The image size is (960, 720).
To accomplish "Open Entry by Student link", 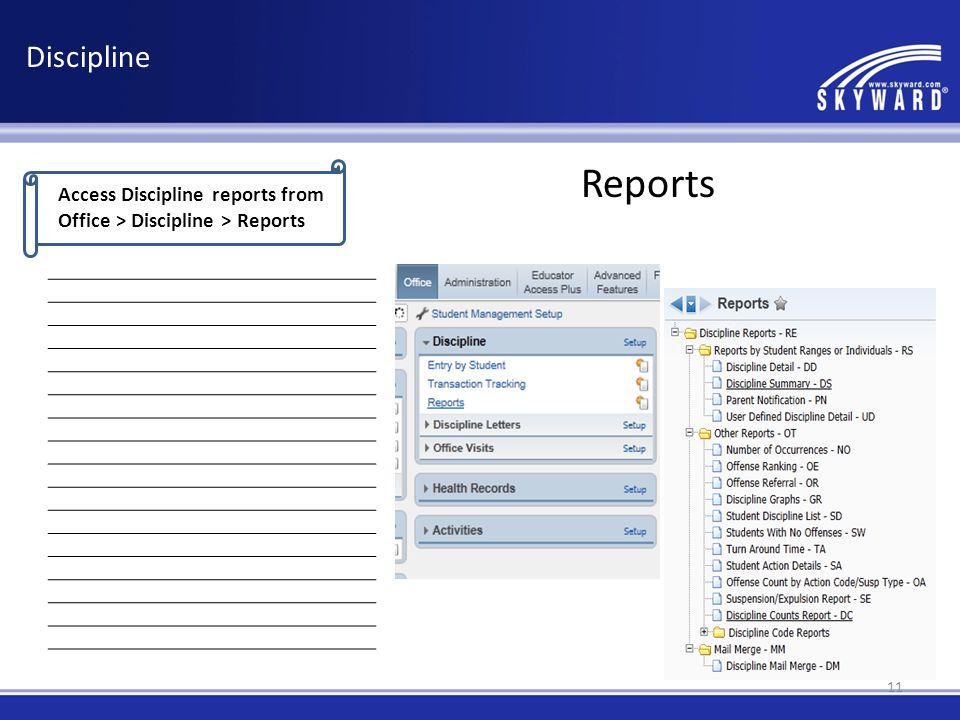I will pyautogui.click(x=467, y=365).
